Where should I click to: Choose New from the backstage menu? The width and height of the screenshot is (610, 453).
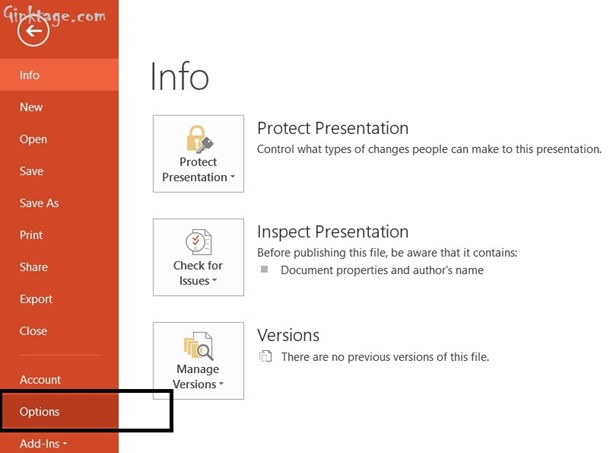click(59, 107)
